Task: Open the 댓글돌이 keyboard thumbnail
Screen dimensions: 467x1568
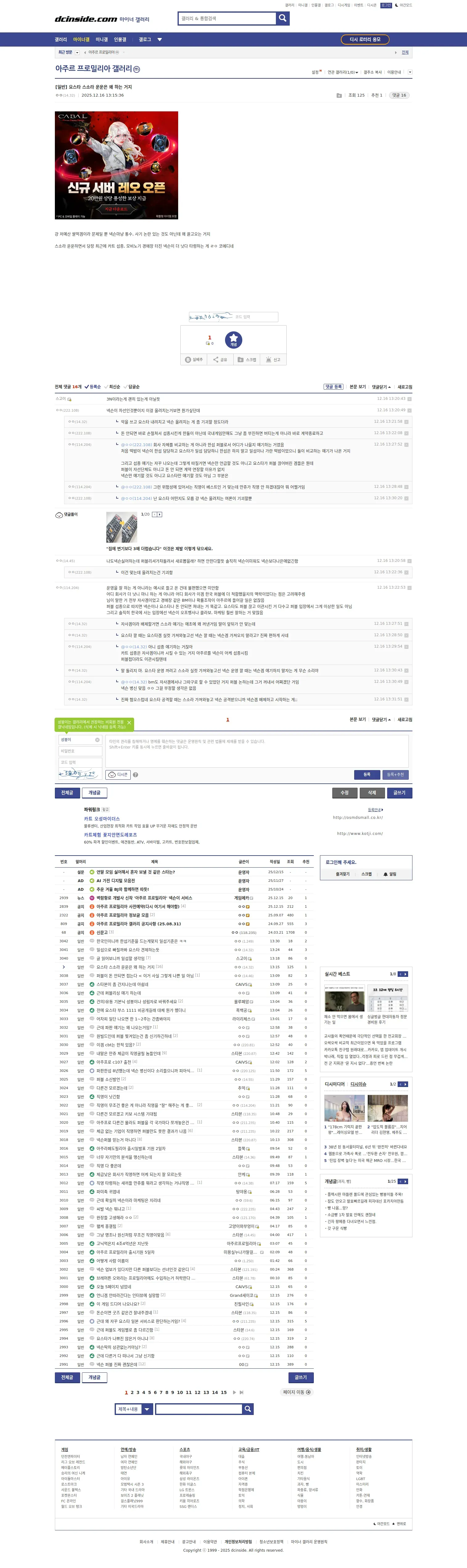Action: (122, 527)
